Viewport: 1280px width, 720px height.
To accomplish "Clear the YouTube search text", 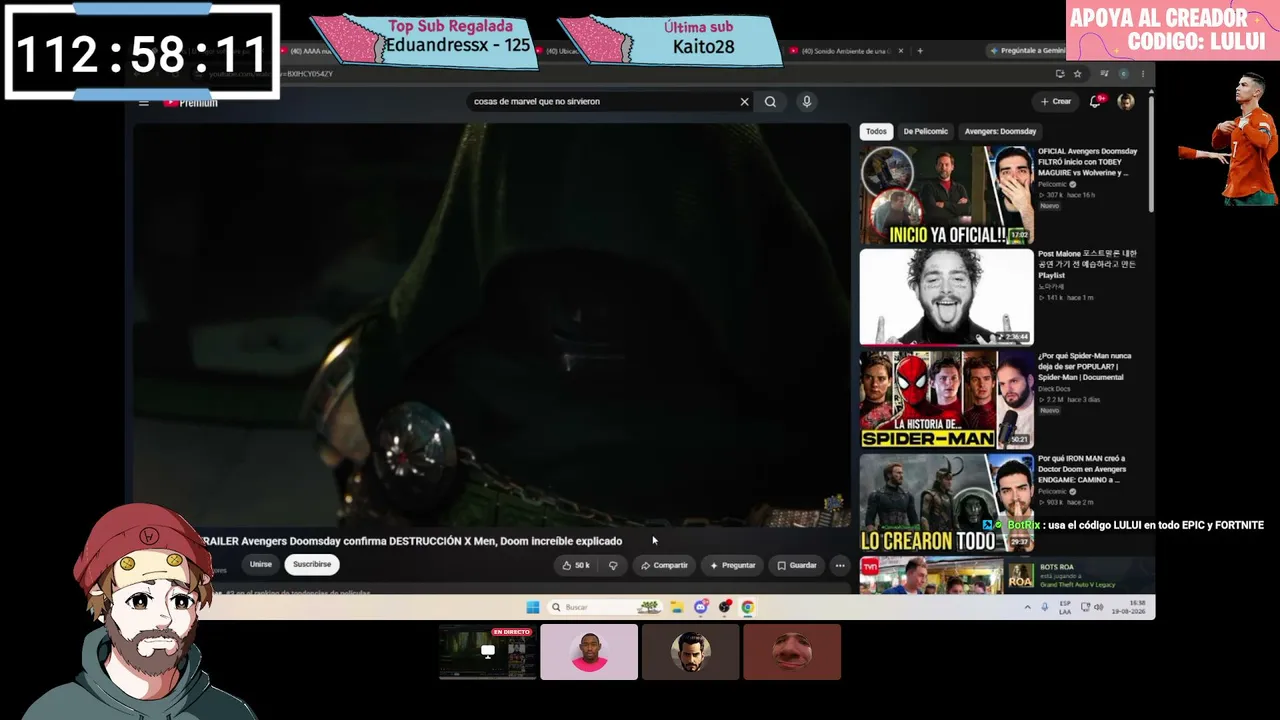I will [x=744, y=101].
